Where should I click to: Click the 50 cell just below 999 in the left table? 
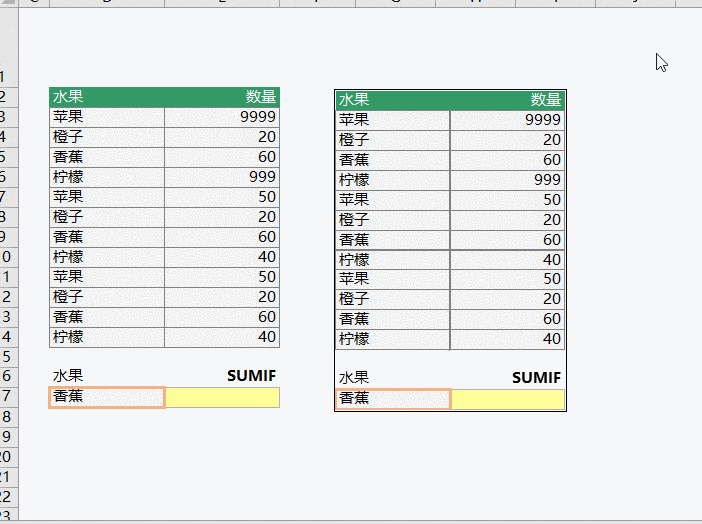[x=222, y=197]
